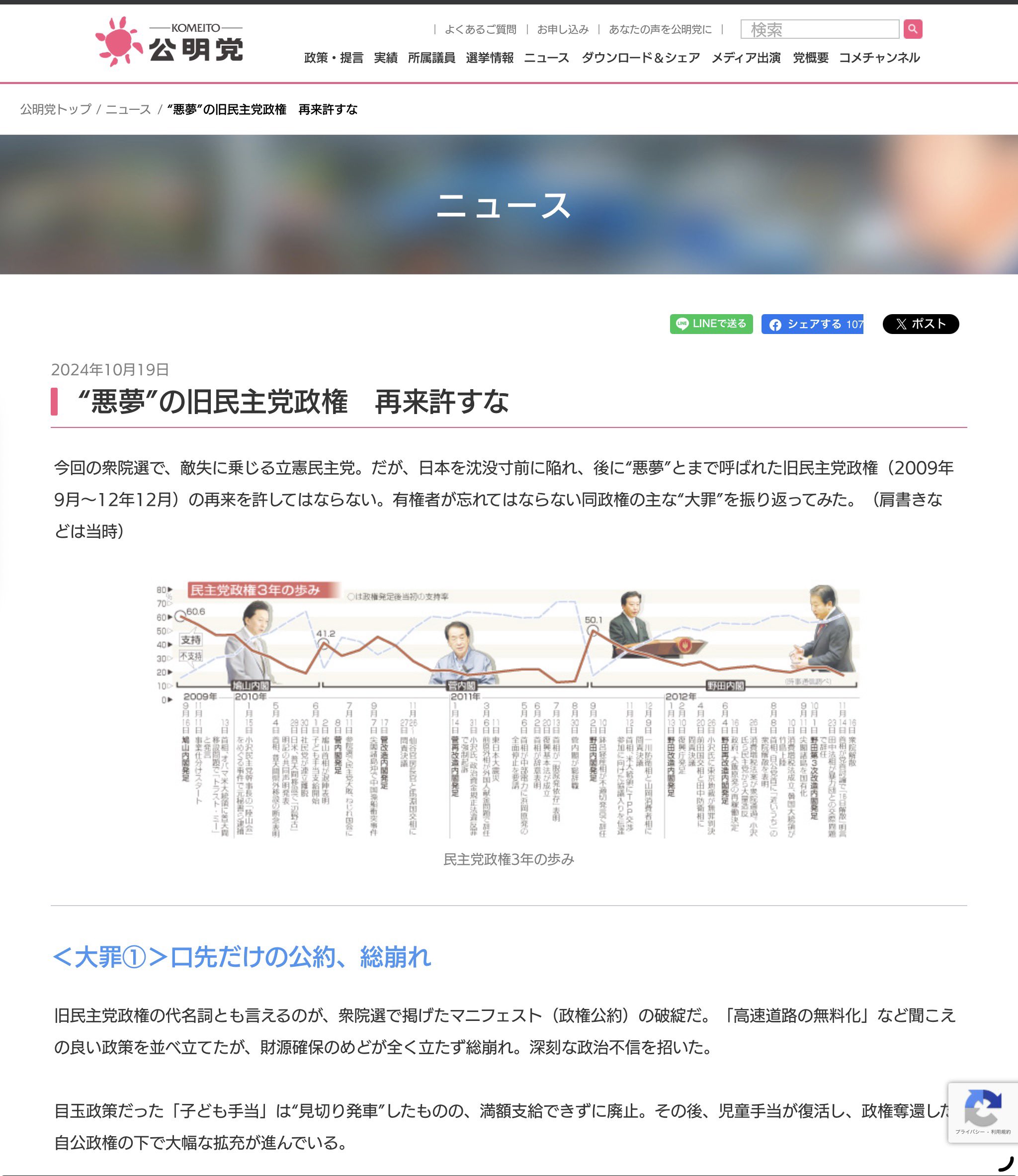Click inside the 検索 search field

tap(819, 29)
